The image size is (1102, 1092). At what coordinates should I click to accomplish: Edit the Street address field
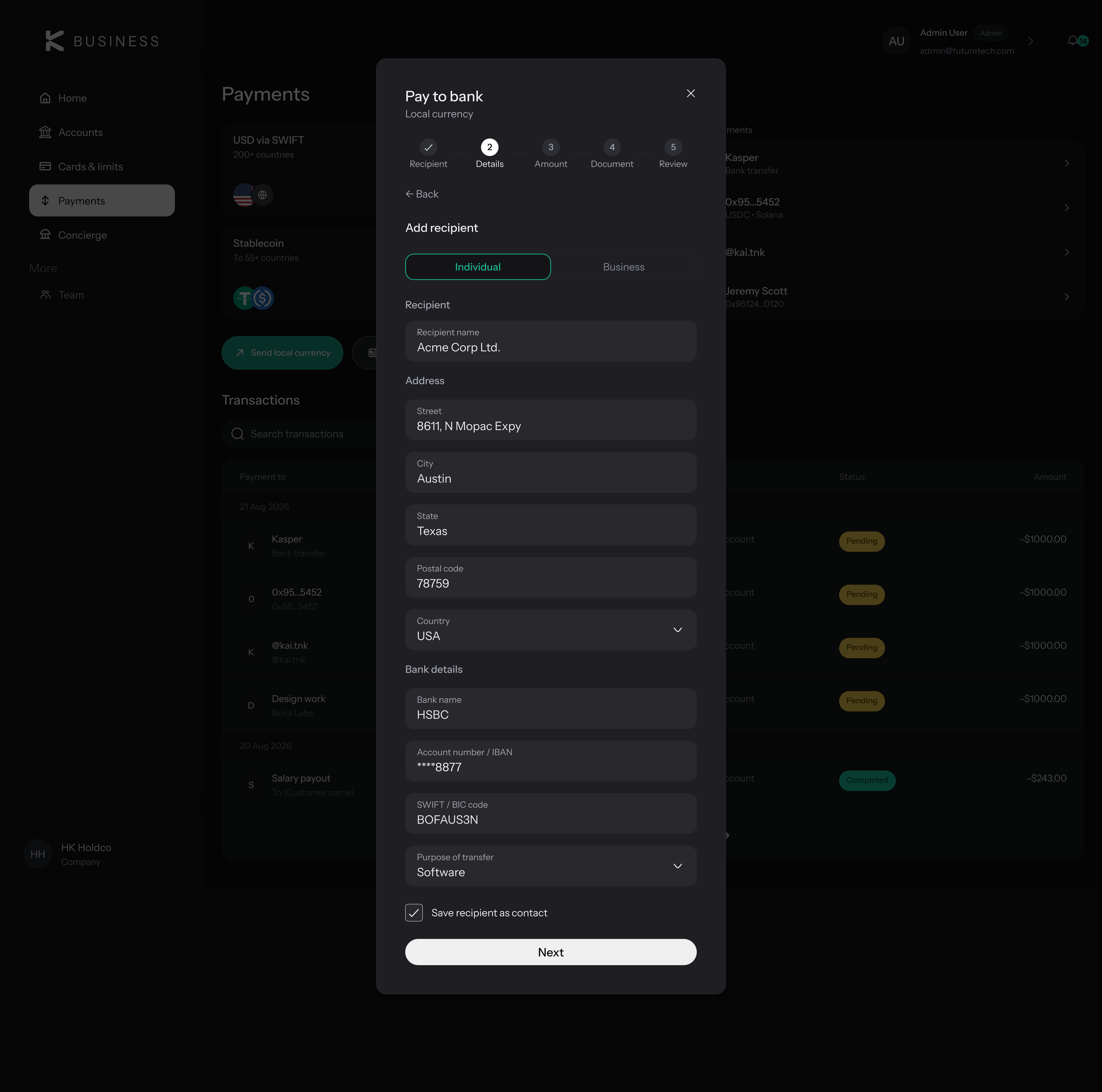point(551,420)
